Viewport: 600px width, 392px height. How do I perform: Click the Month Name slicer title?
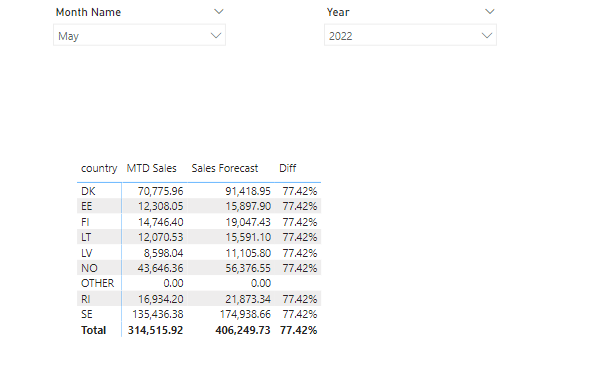[x=88, y=12]
